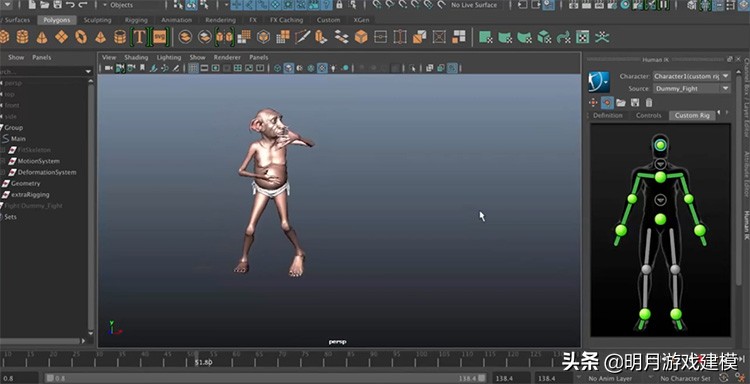Select the hips effector on HumanIK figure

click(660, 219)
